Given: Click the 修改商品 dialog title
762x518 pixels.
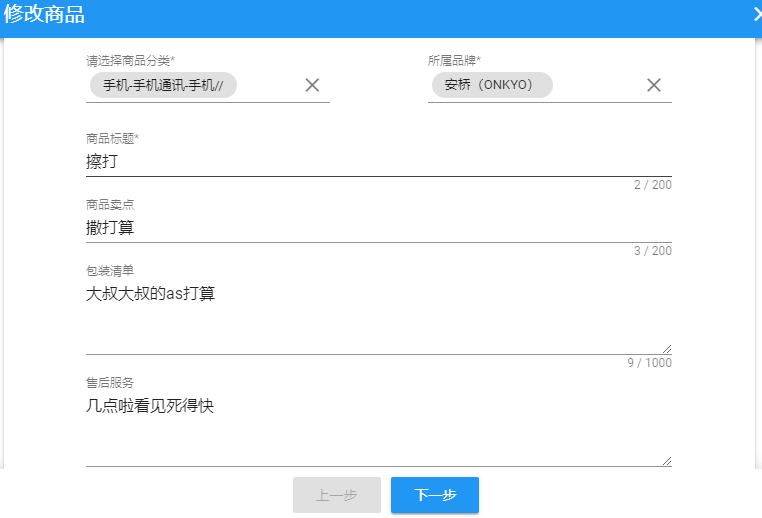Looking at the screenshot, I should (x=44, y=14).
